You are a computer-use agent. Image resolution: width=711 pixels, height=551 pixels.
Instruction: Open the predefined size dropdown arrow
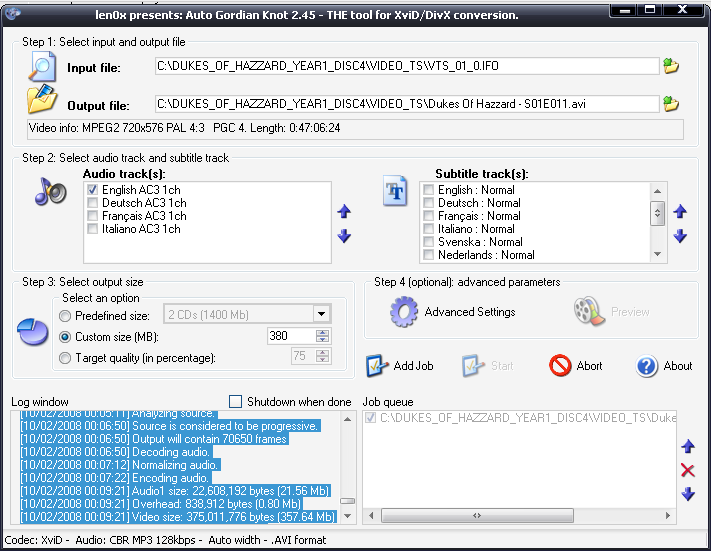(x=321, y=314)
